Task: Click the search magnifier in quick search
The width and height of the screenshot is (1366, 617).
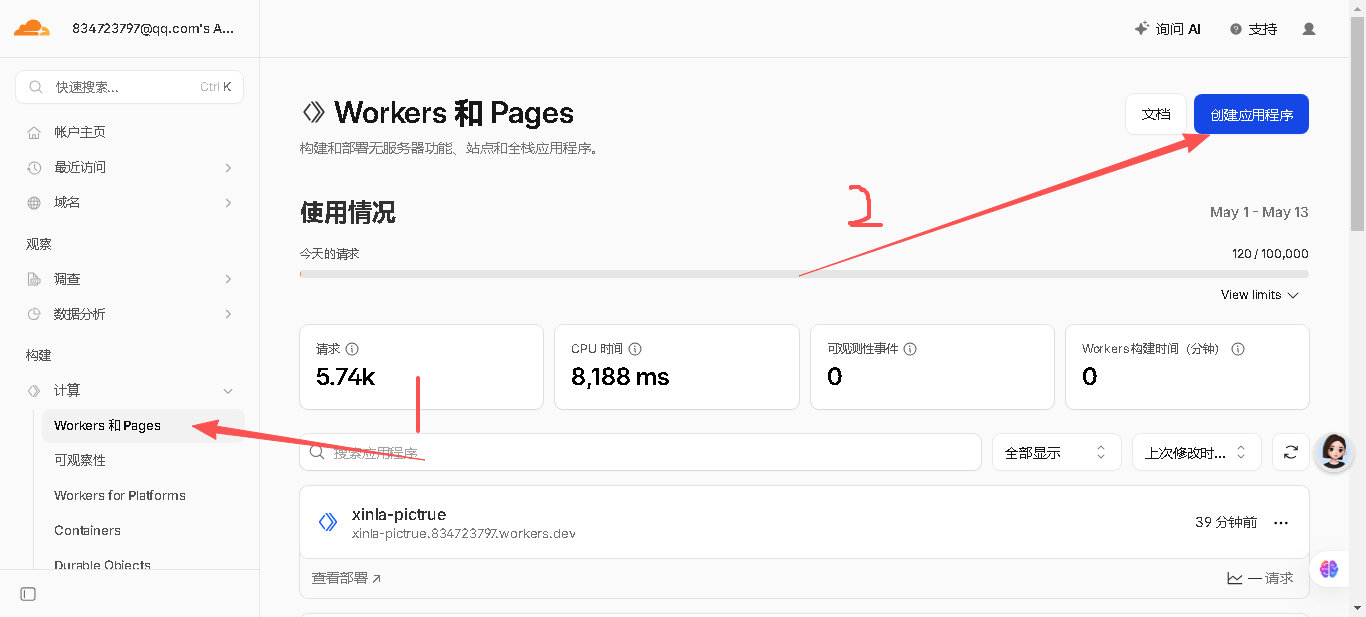Action: [36, 87]
